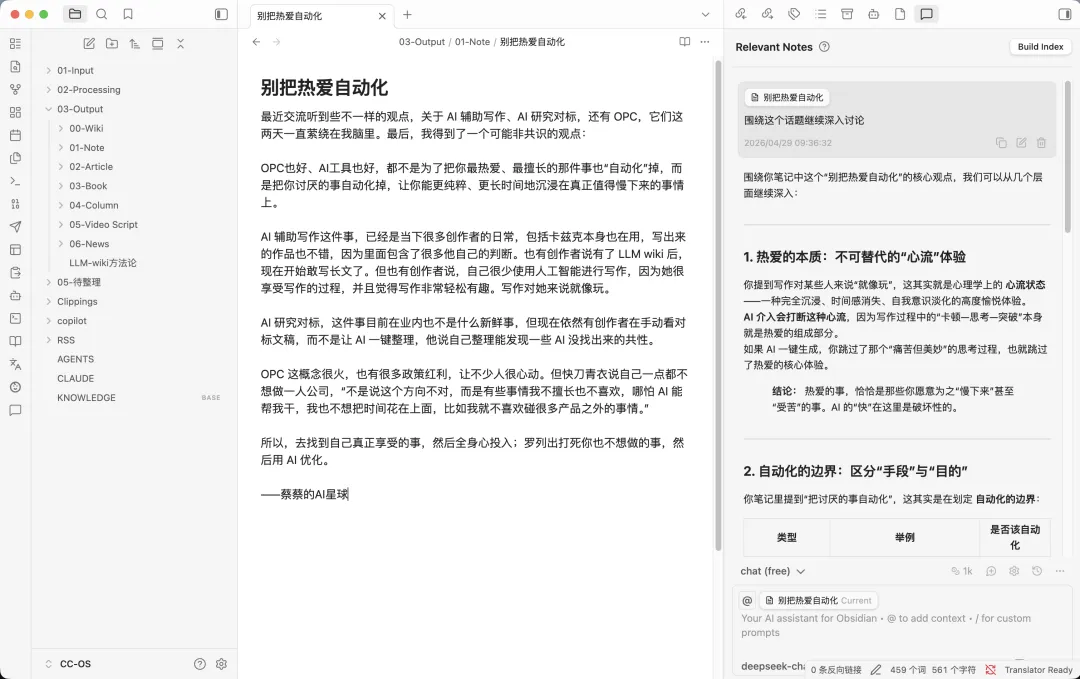This screenshot has width=1080, height=679.
Task: Open the bookmarks panel
Action: click(x=128, y=14)
